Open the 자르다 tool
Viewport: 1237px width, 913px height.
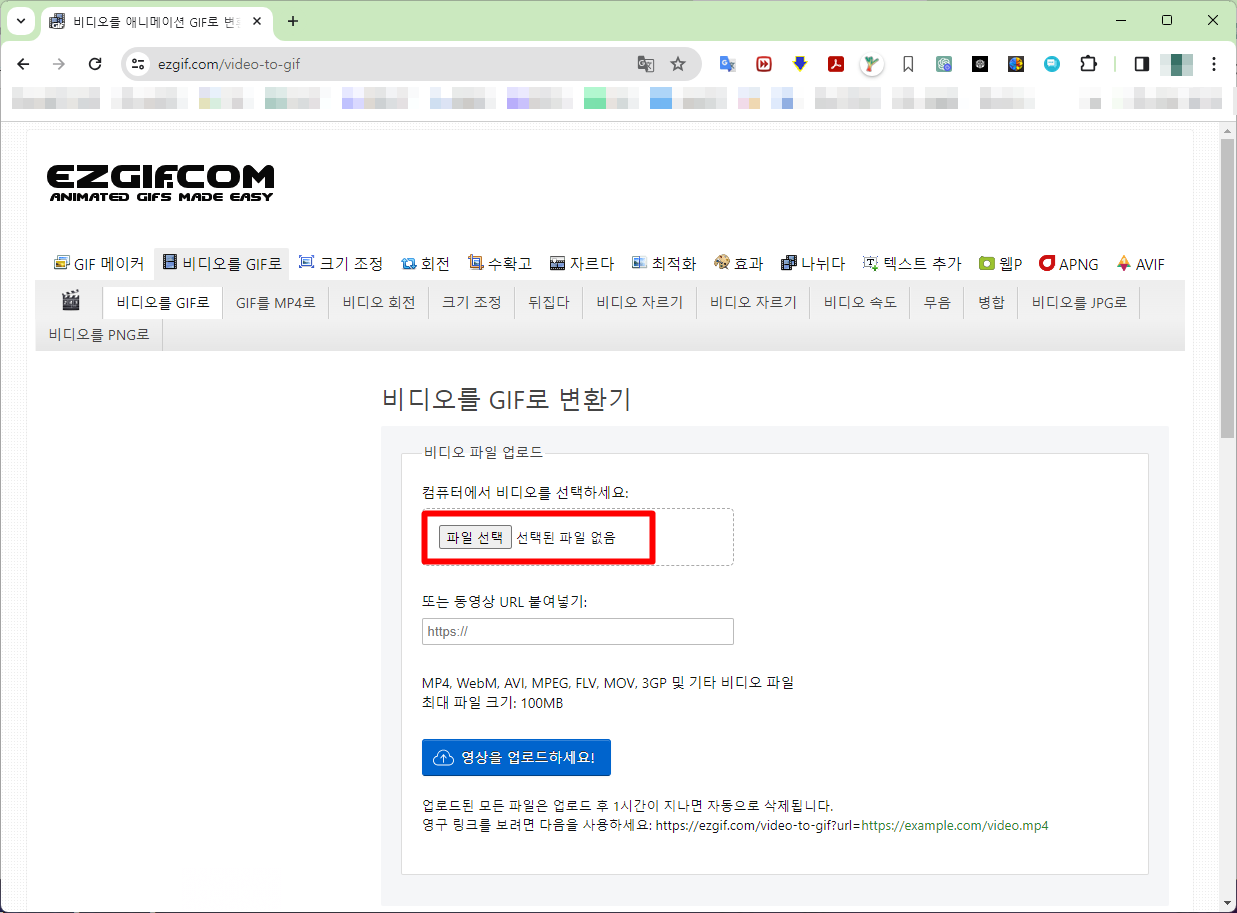pyautogui.click(x=582, y=264)
